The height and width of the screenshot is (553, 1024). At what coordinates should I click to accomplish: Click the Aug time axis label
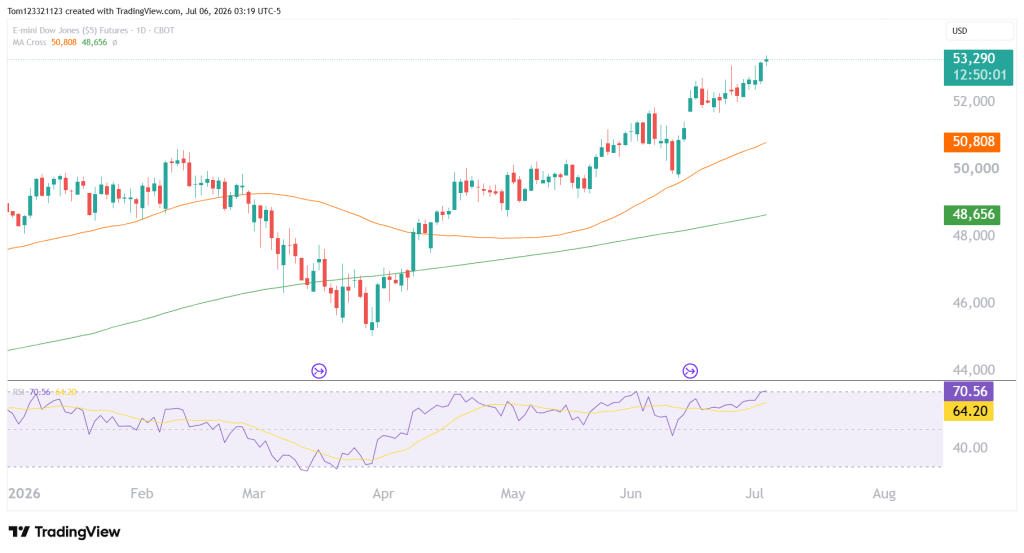[884, 493]
